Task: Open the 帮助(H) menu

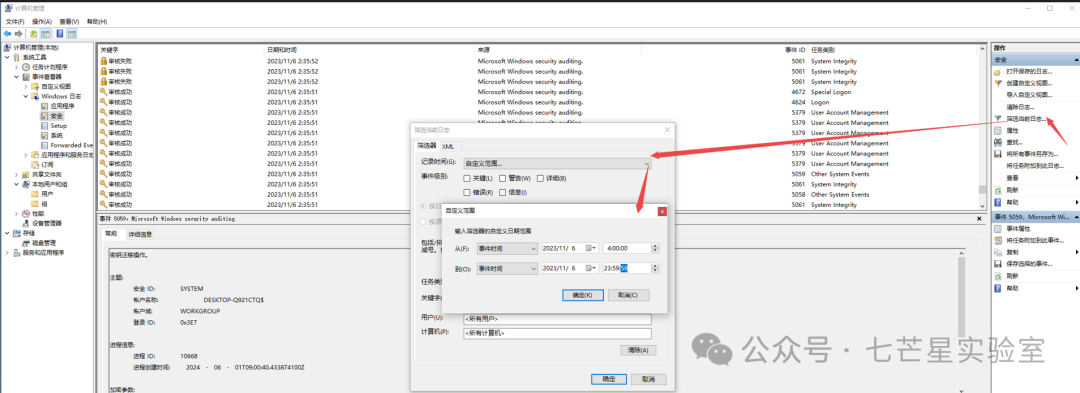Action: [97, 22]
